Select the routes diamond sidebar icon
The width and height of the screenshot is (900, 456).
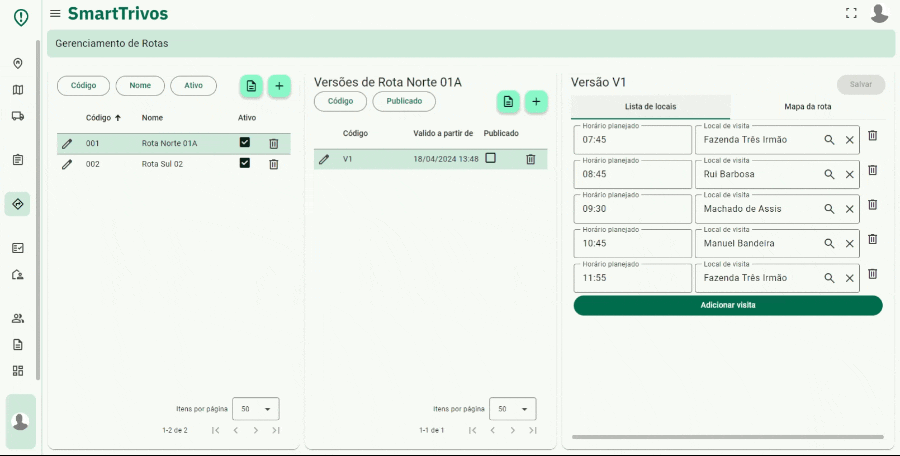coord(18,204)
